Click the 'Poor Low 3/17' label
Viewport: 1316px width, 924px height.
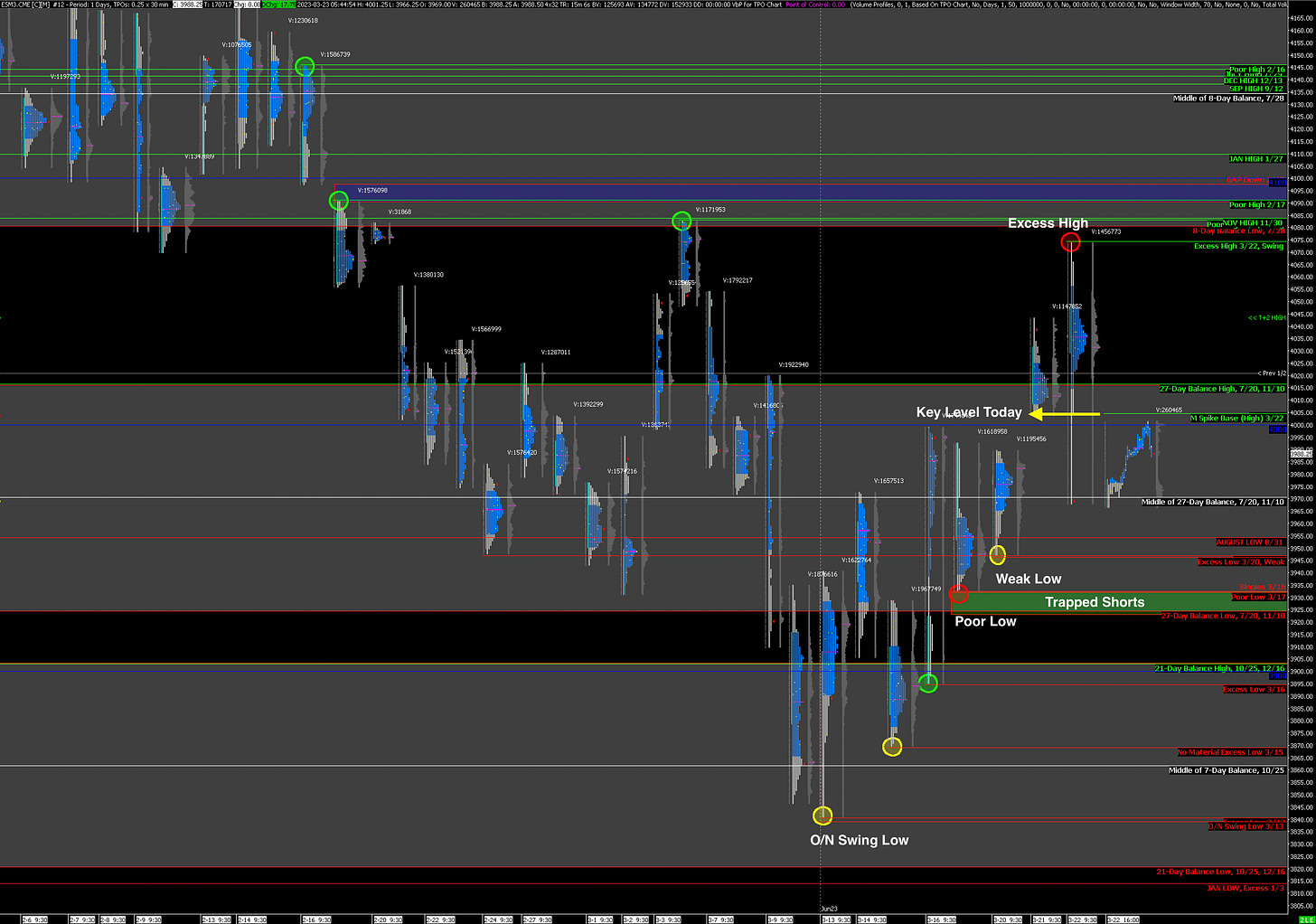point(1258,597)
